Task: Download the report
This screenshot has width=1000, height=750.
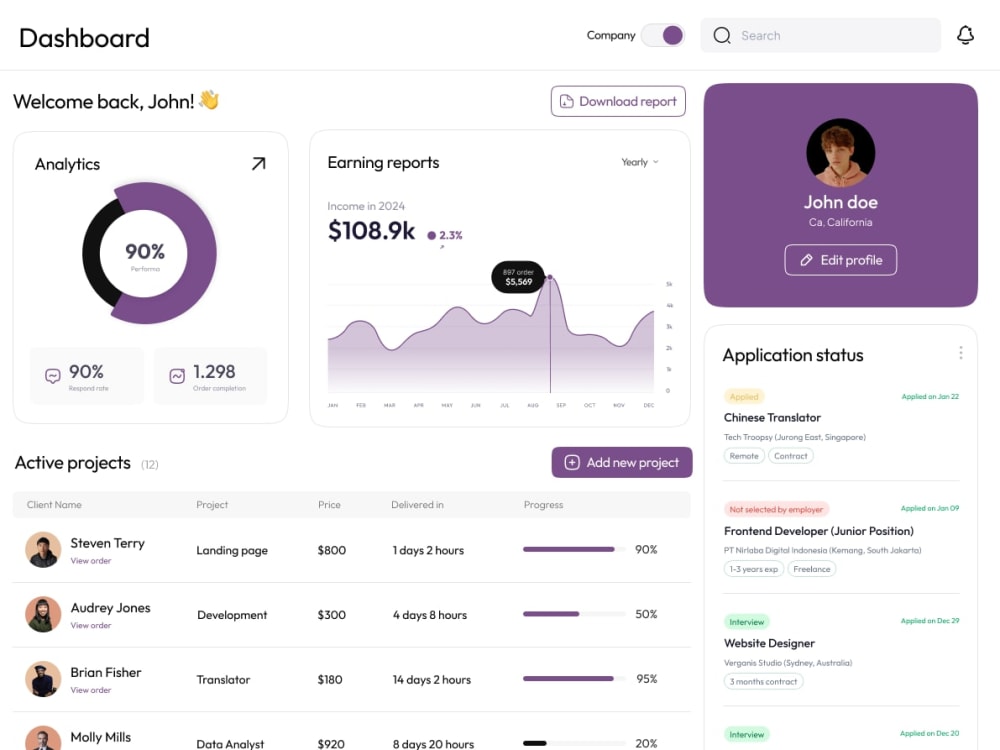Action: click(618, 101)
